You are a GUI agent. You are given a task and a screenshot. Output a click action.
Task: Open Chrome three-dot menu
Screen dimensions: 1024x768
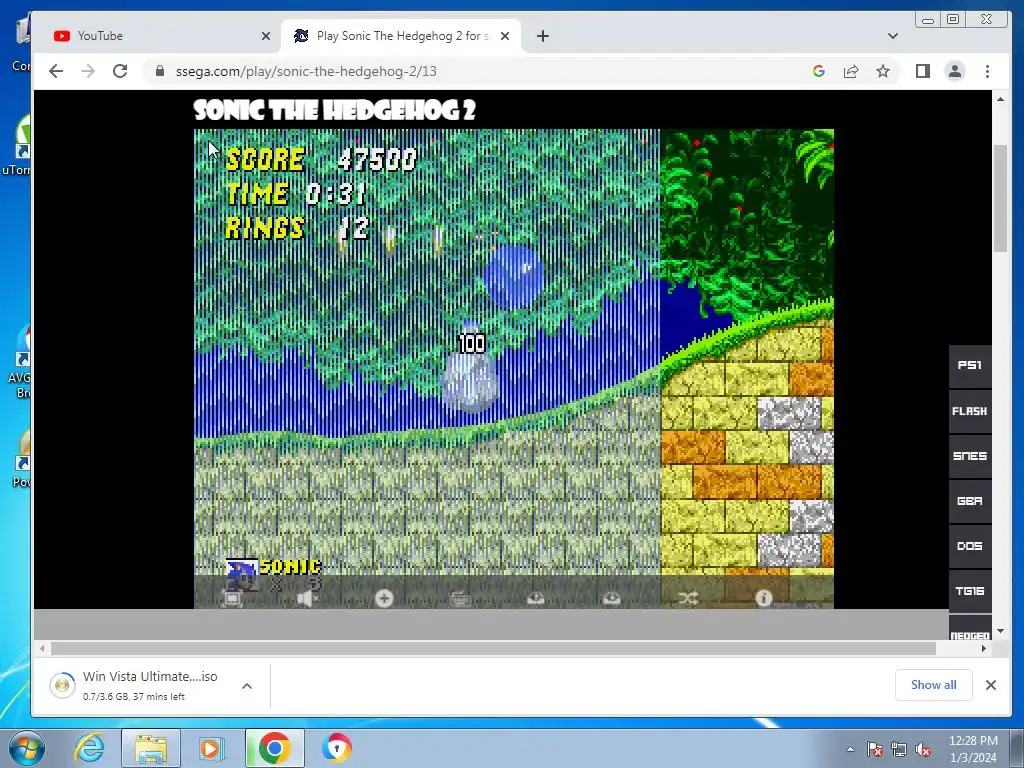(987, 71)
